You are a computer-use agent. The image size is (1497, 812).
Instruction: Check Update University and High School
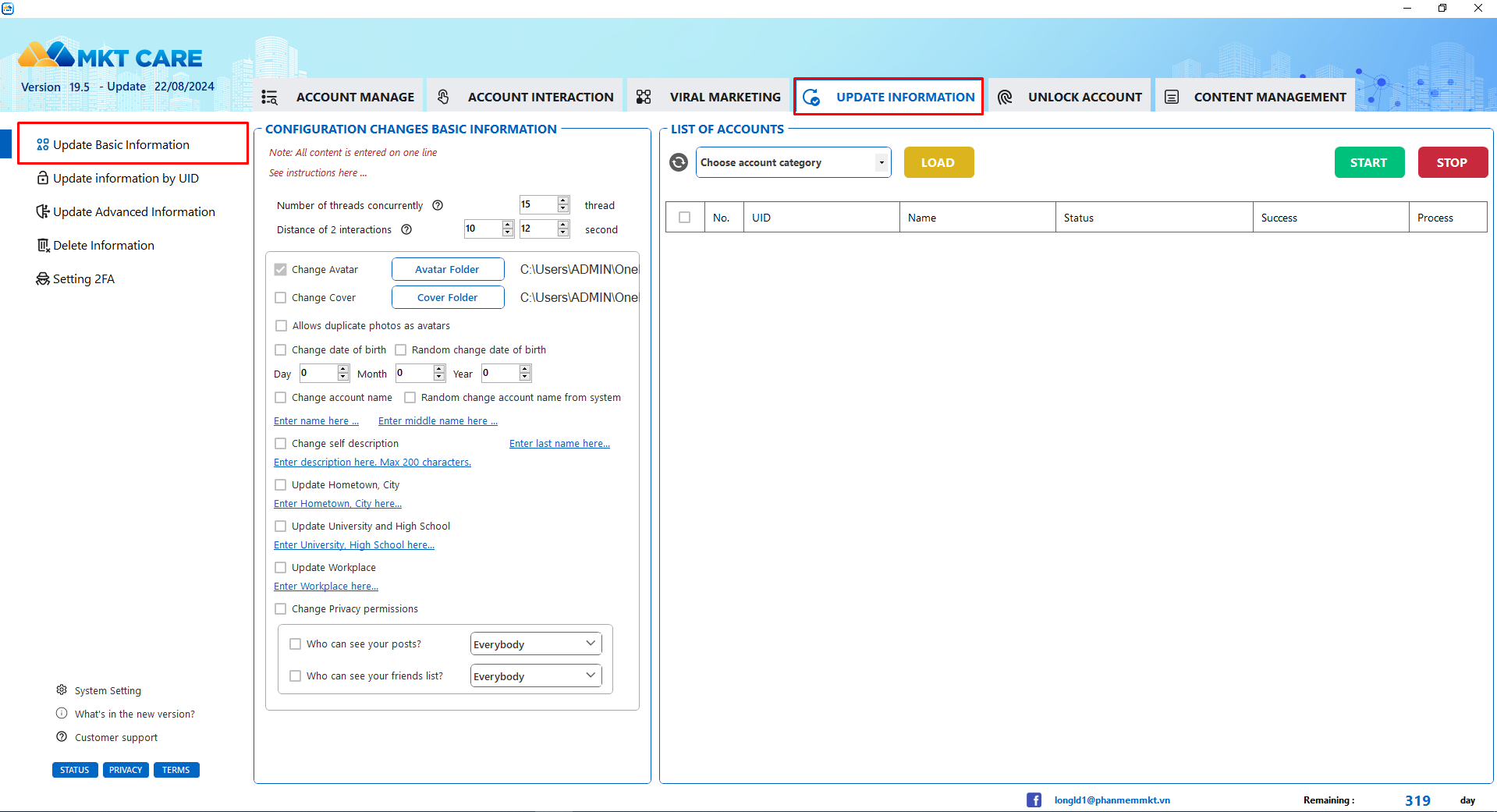click(281, 526)
